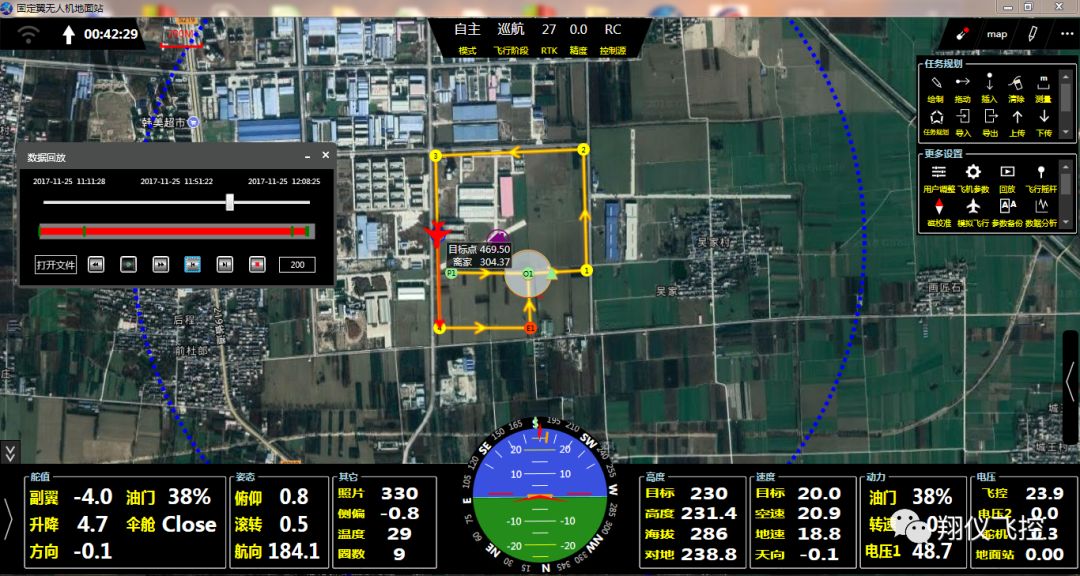Select the 绘制 (draw) pencil tool

coord(936,84)
